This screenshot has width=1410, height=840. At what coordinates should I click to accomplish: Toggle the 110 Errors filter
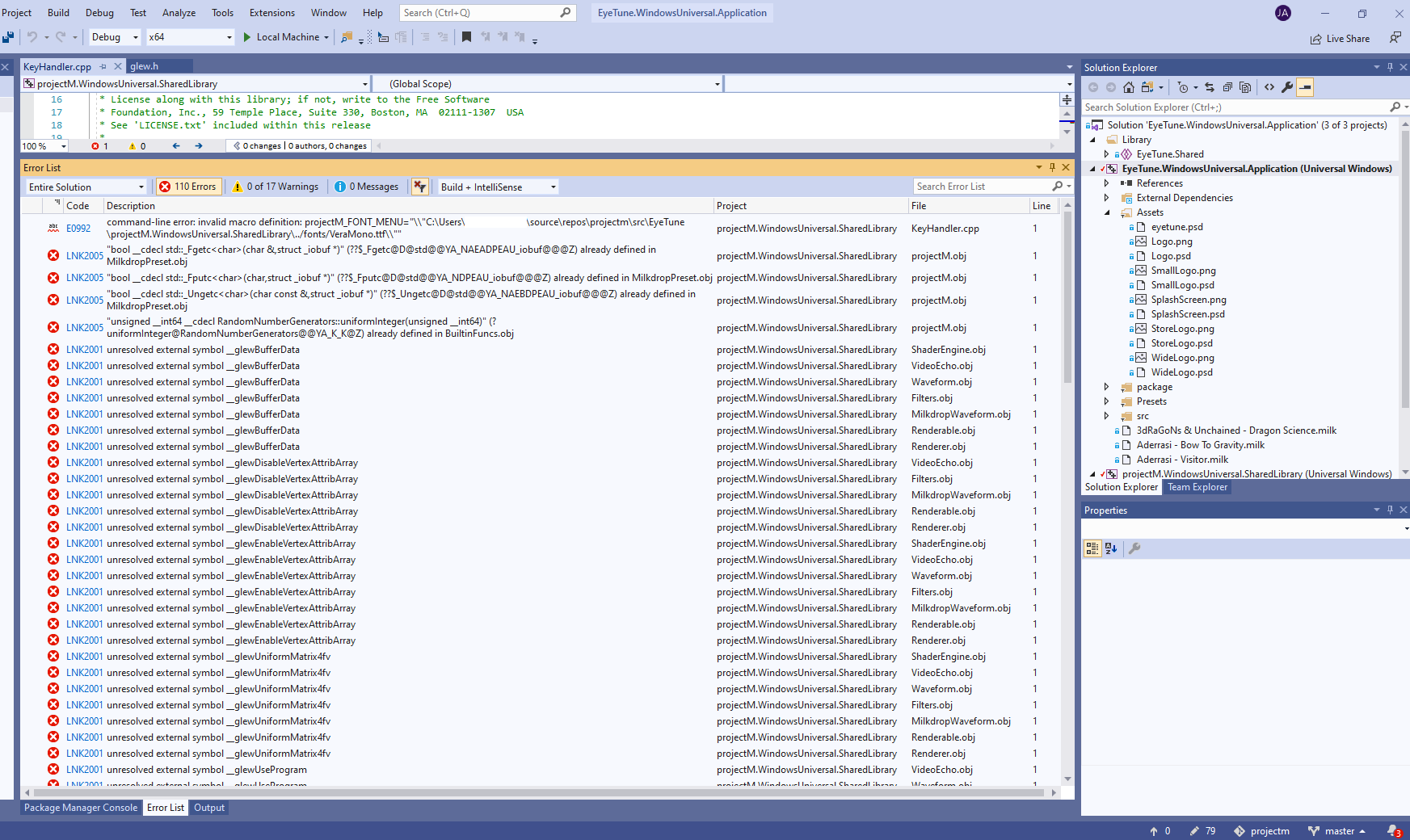tap(188, 187)
